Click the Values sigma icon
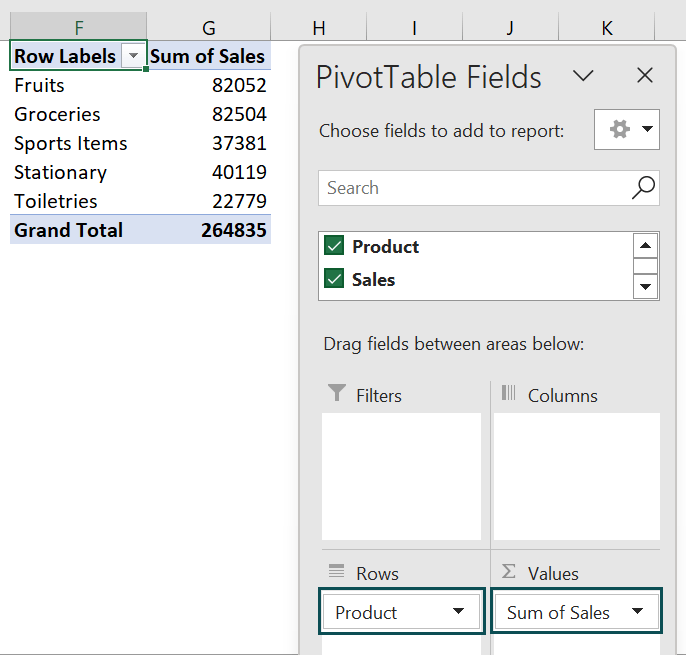The image size is (686, 655). [508, 571]
